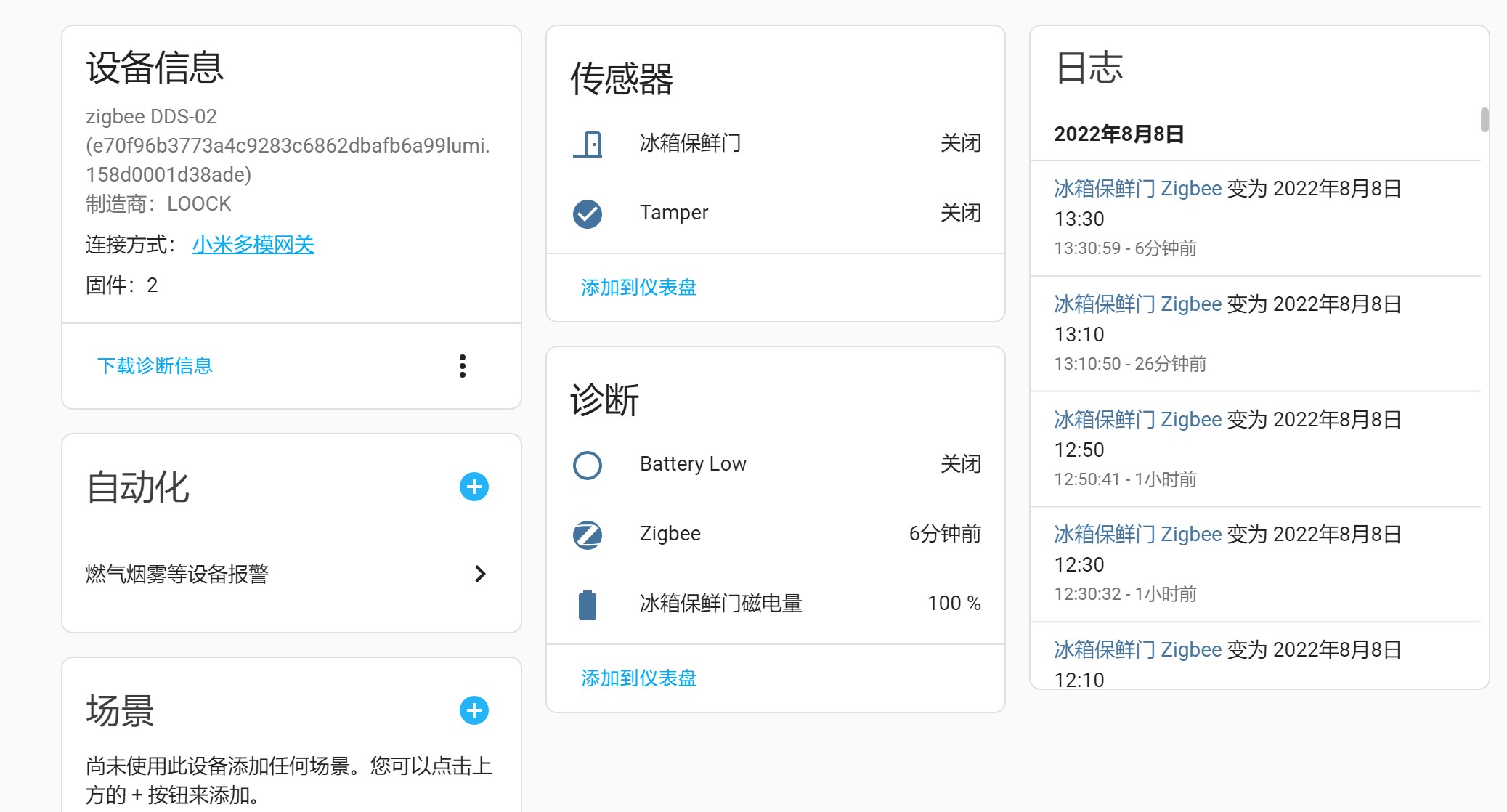Open the Battery Low entity row
The width and height of the screenshot is (1507, 812).
[693, 464]
